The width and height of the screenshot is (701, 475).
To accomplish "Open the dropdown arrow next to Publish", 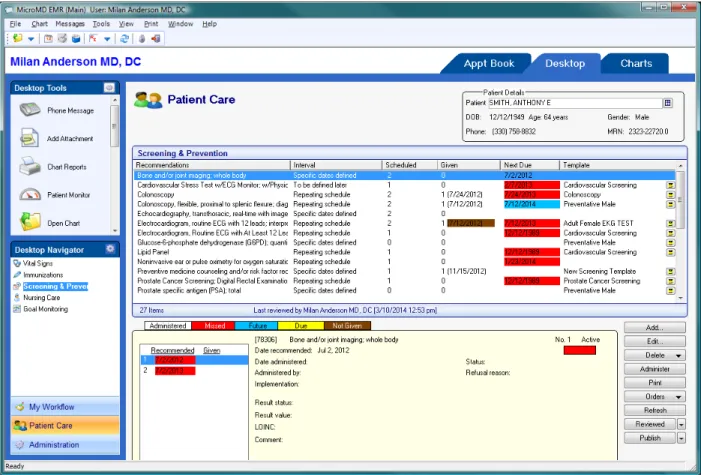I will pyautogui.click(x=681, y=438).
